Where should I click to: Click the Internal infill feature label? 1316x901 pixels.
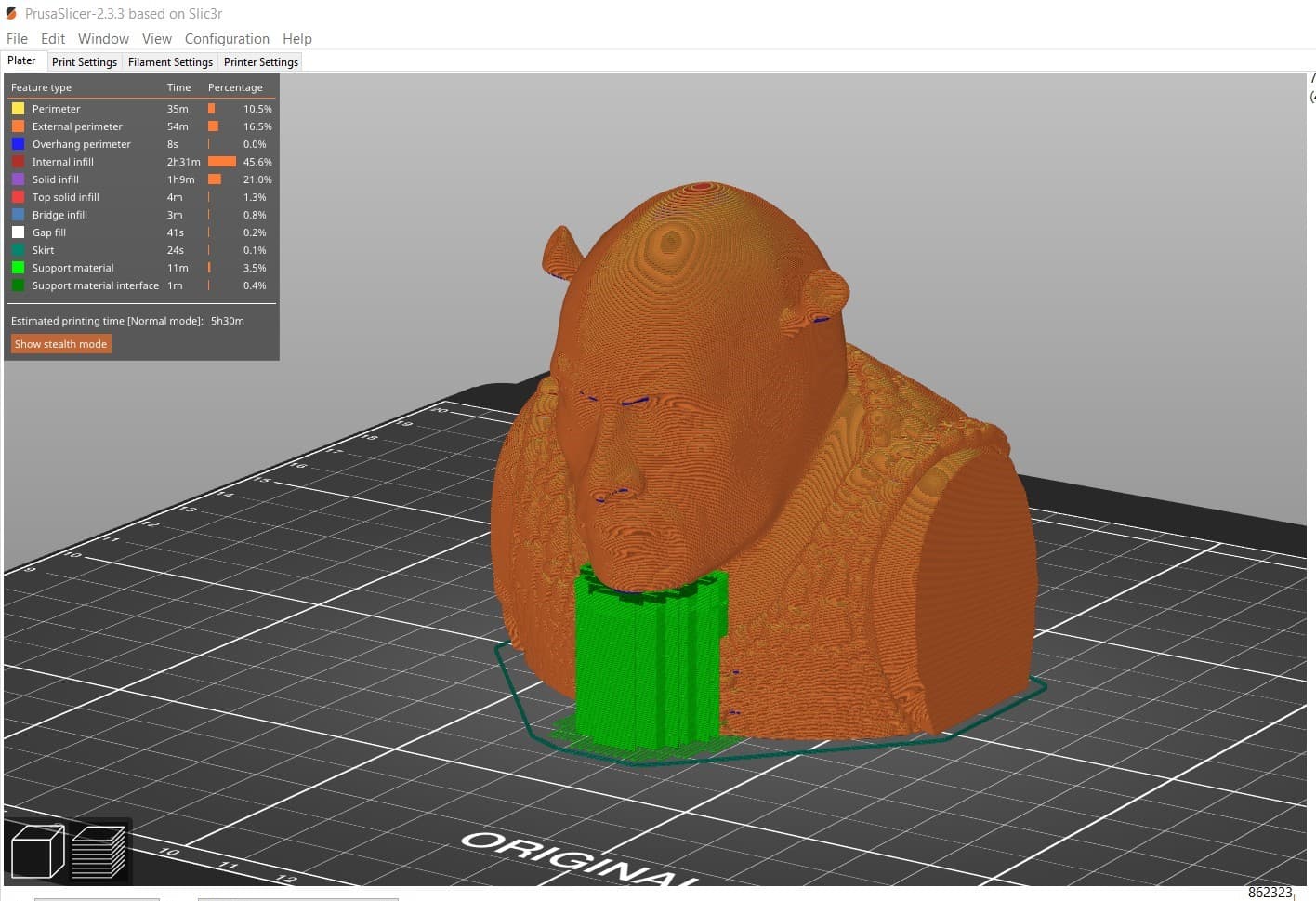point(63,162)
